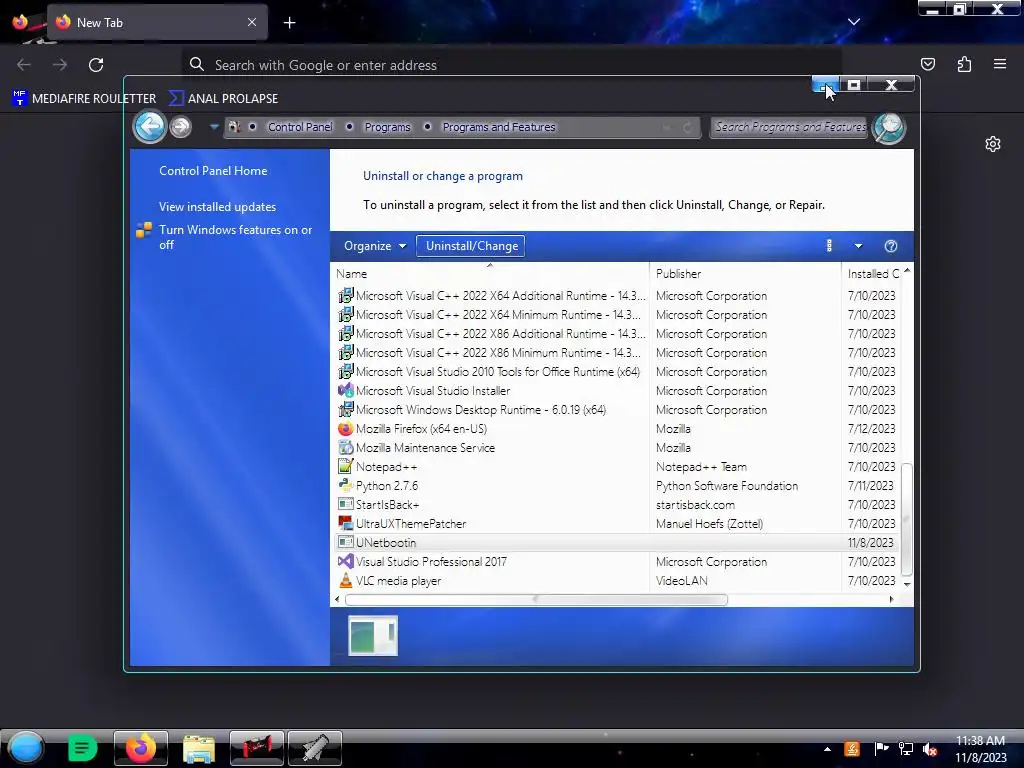Click the Python 2.7.6 icon
Viewport: 1024px width, 768px height.
(345, 485)
